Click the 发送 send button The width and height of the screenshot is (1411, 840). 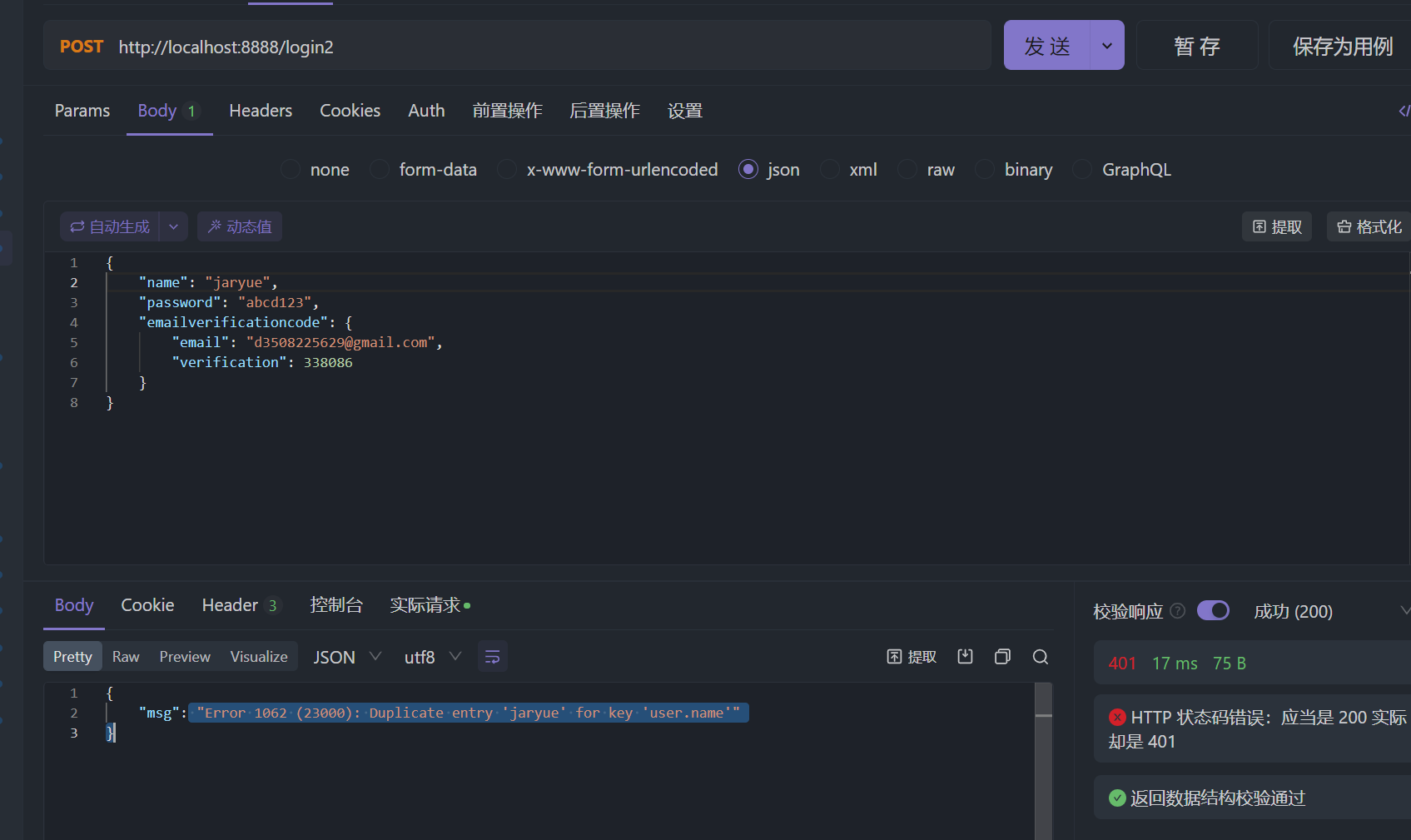[x=1046, y=46]
